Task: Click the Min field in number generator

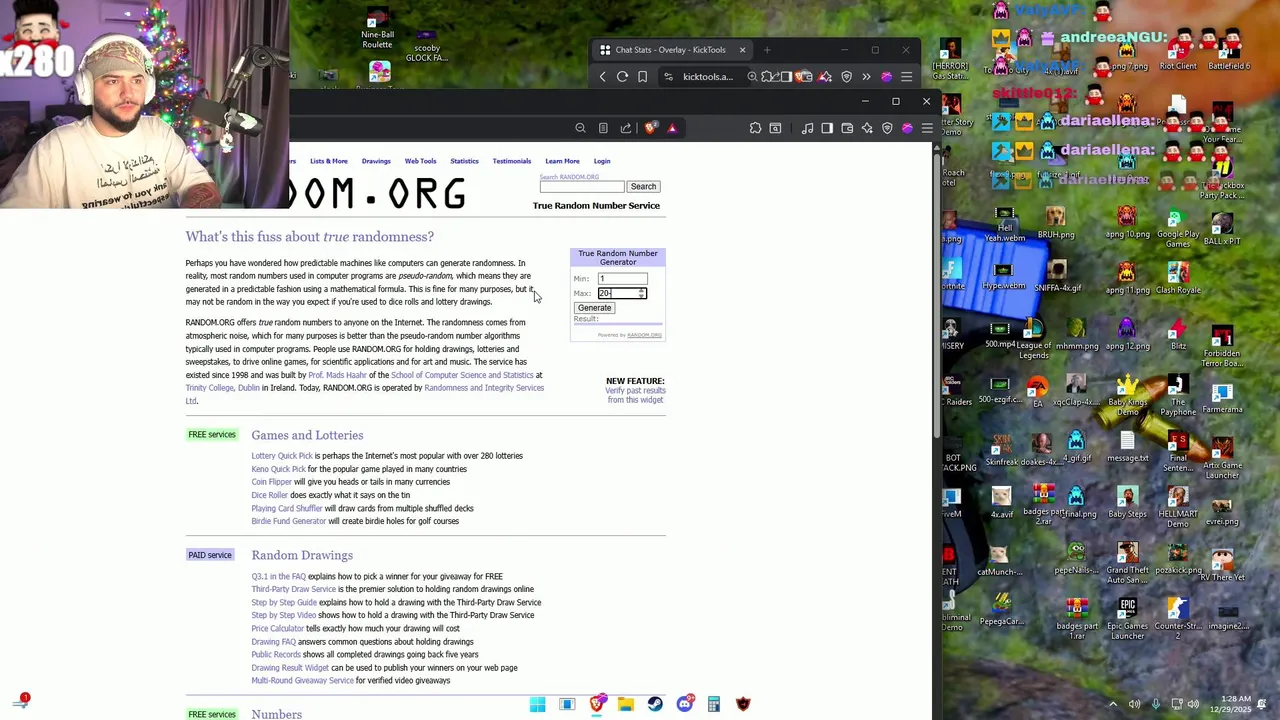Action: tap(622, 279)
